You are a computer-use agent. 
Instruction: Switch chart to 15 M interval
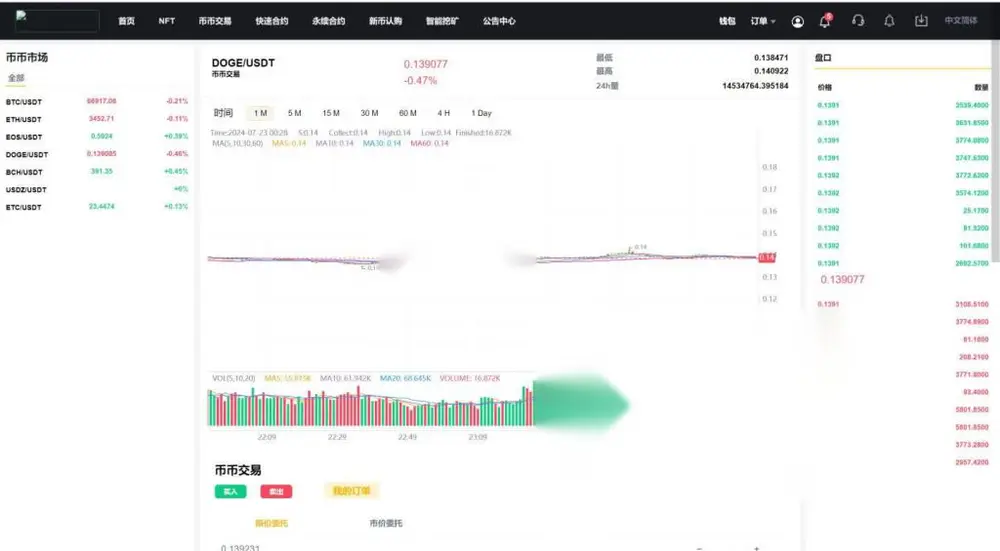330,113
